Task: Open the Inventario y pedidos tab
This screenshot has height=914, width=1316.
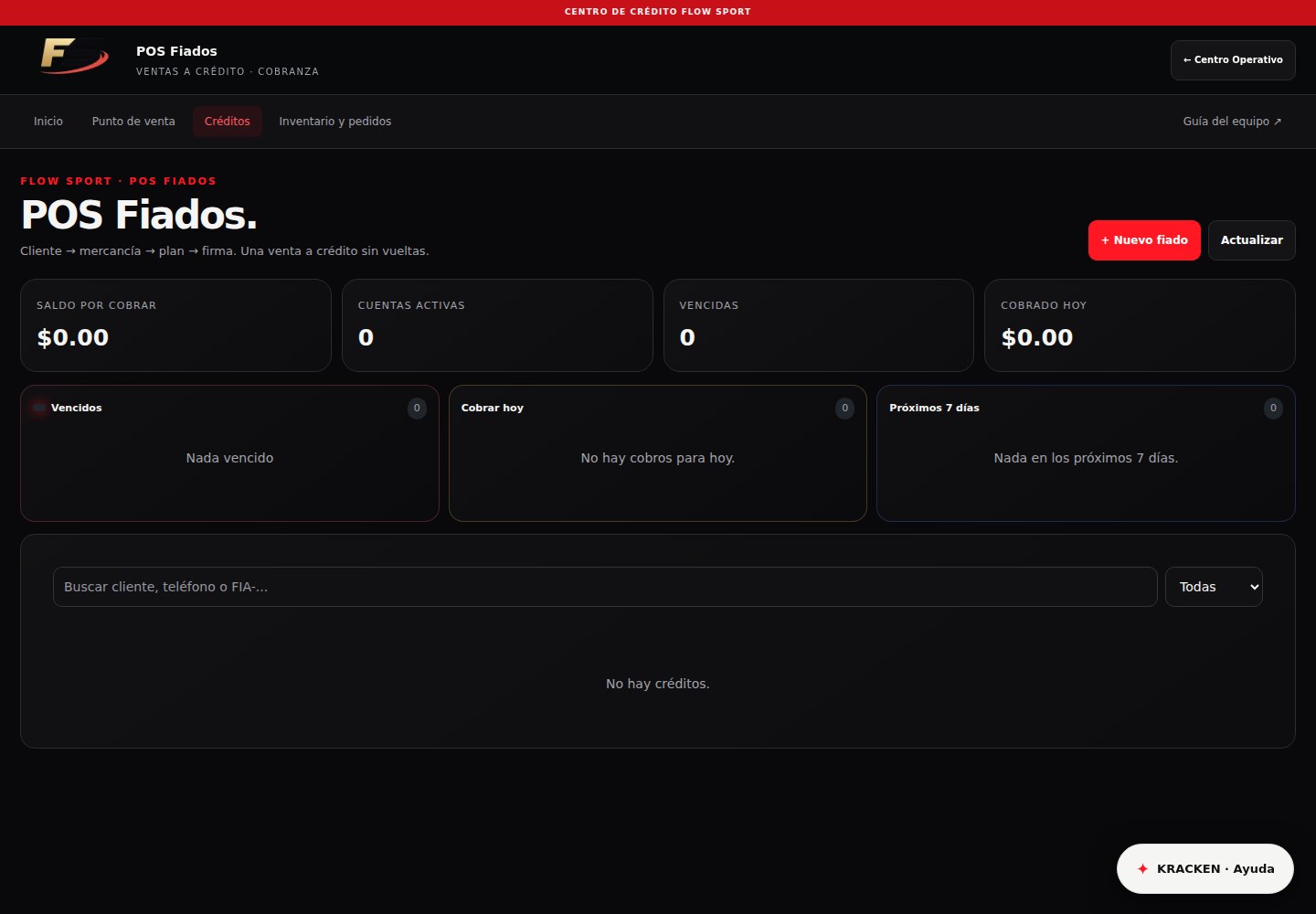Action: [x=335, y=122]
